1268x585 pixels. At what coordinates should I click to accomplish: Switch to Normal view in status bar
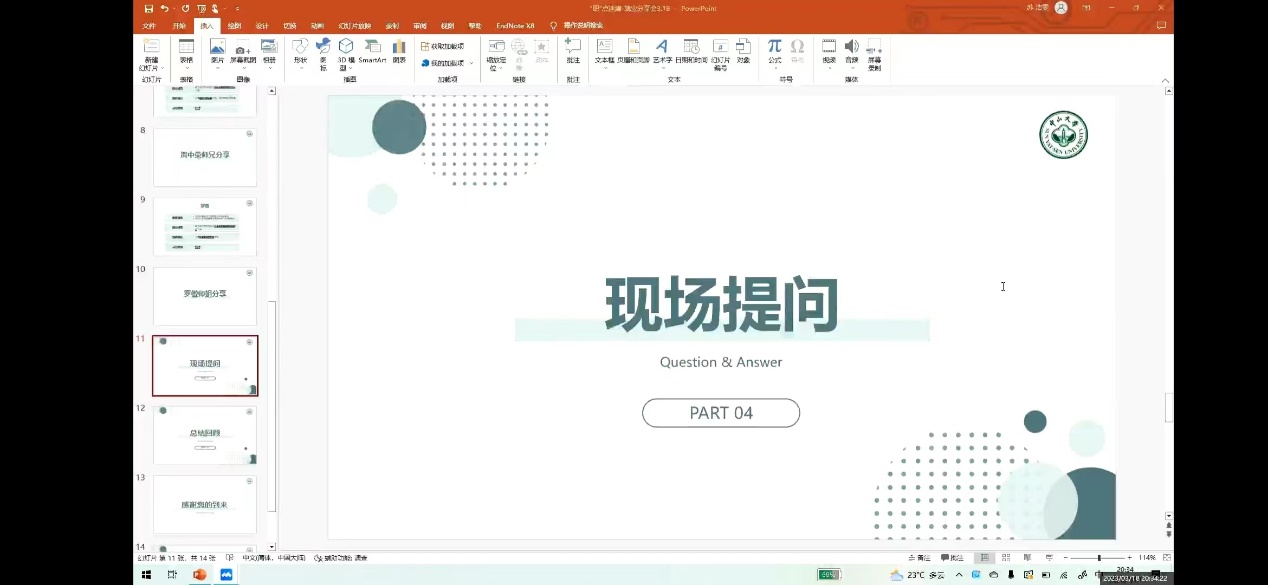[x=985, y=558]
